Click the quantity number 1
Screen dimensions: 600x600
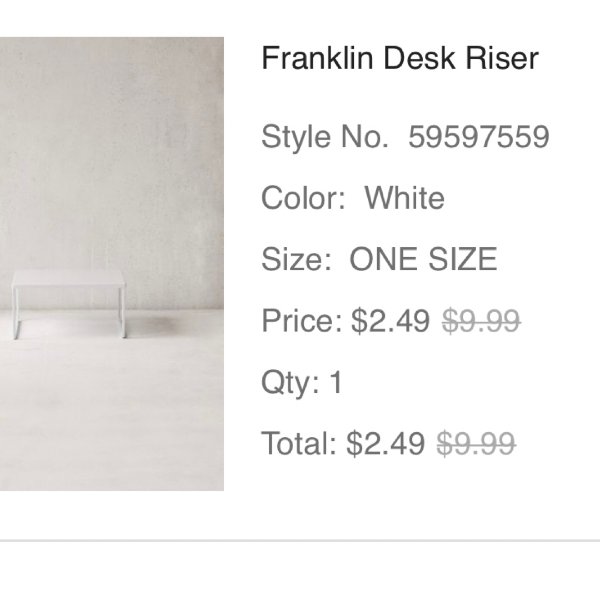(336, 382)
